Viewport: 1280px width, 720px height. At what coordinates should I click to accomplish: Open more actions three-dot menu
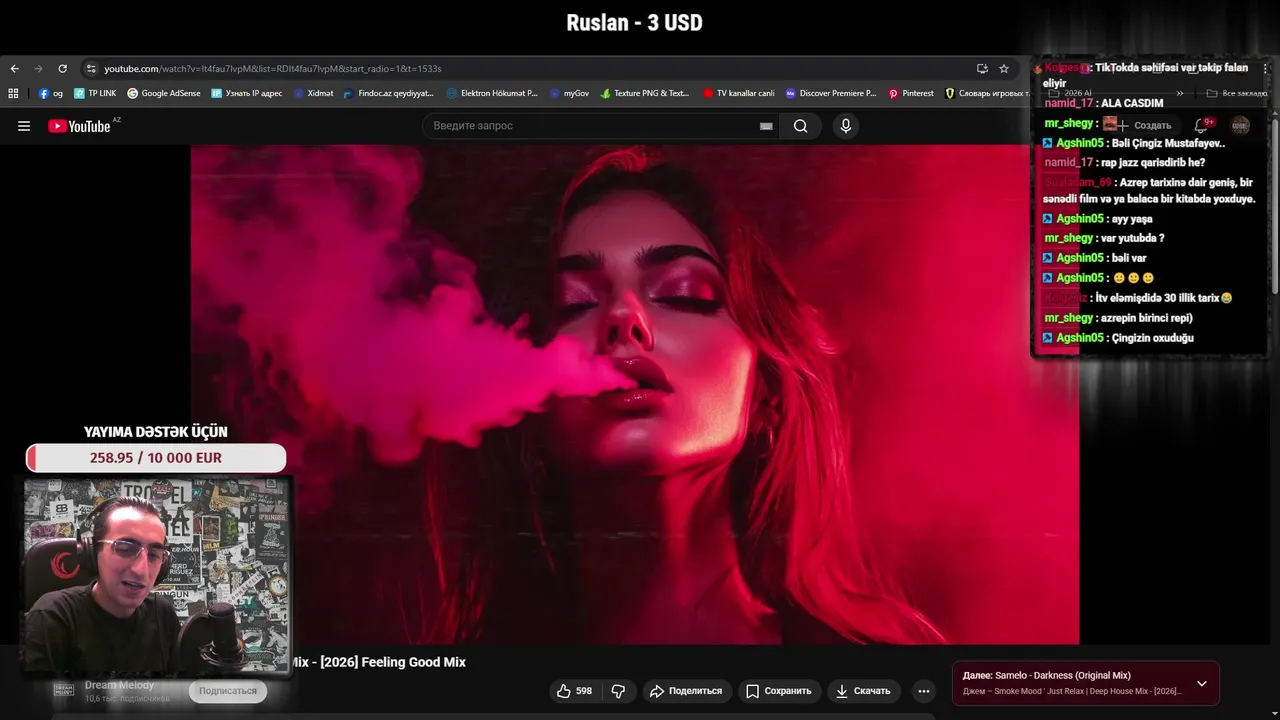coord(924,691)
